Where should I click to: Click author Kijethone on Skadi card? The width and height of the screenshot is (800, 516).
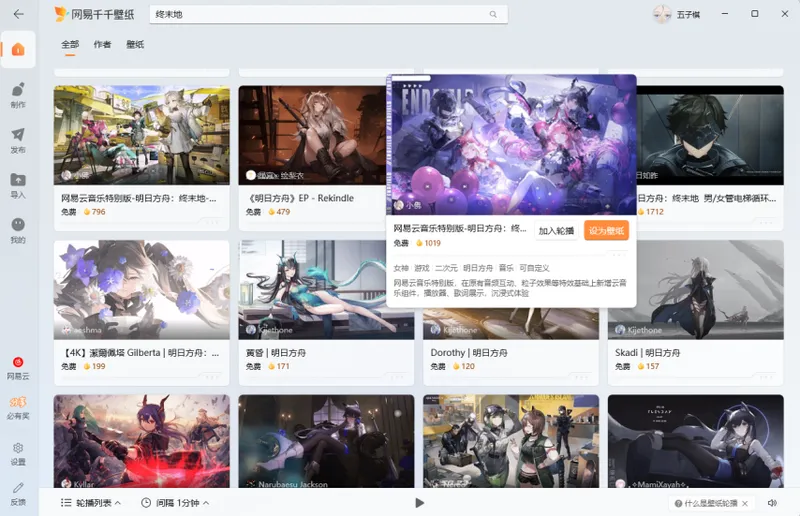coord(644,330)
